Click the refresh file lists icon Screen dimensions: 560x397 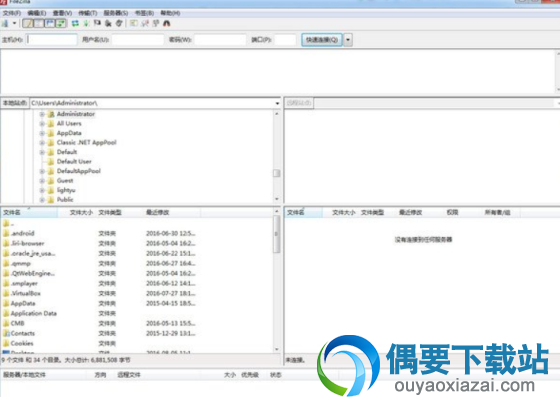pyautogui.click(x=75, y=24)
